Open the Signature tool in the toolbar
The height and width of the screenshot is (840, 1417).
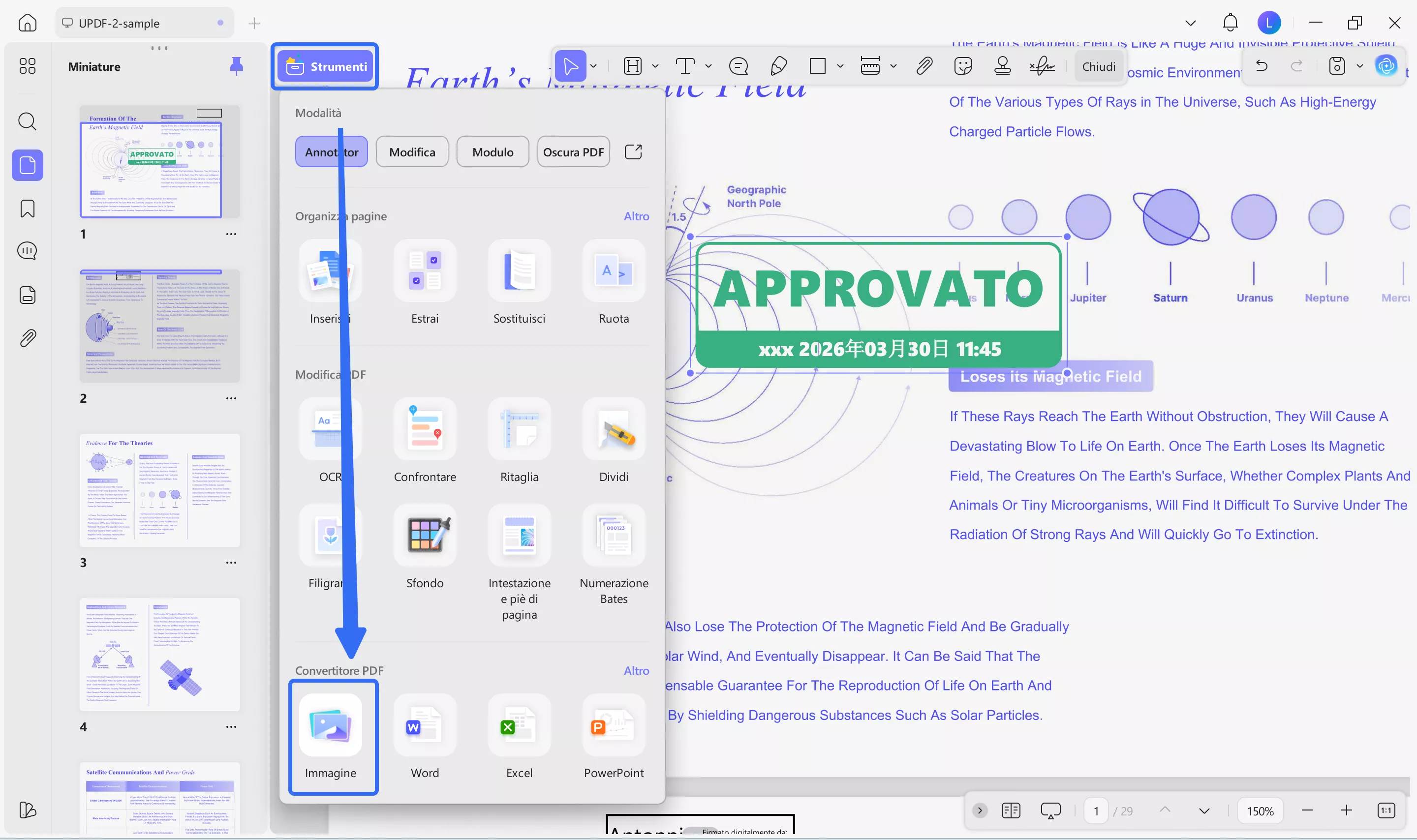click(x=1042, y=66)
